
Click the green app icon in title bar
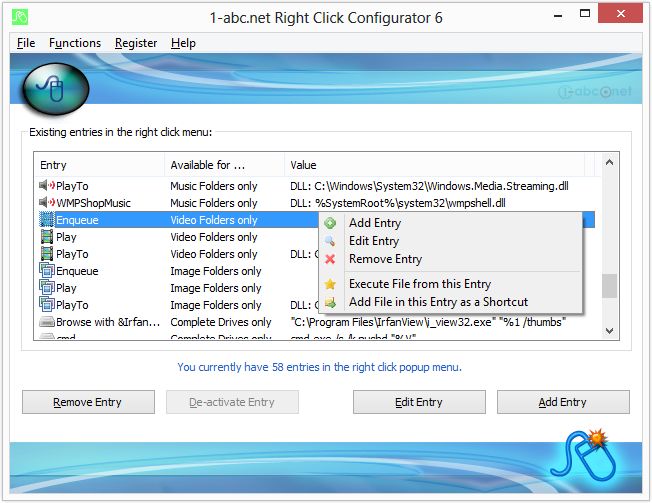20,17
